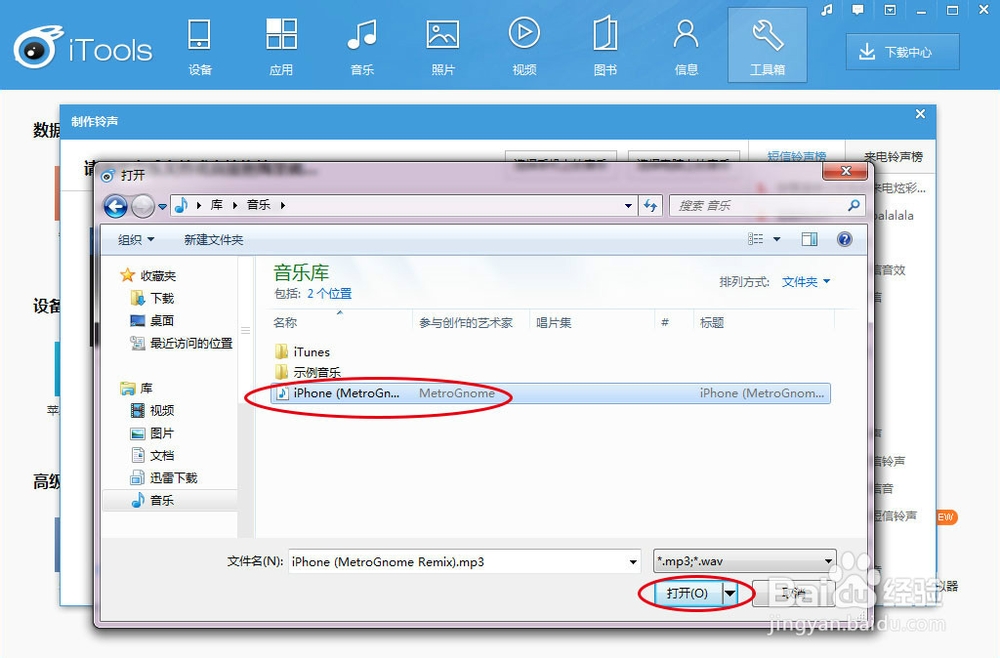Open the 应用 (Apps) section in iTools
Image resolution: width=1000 pixels, height=658 pixels.
(281, 47)
